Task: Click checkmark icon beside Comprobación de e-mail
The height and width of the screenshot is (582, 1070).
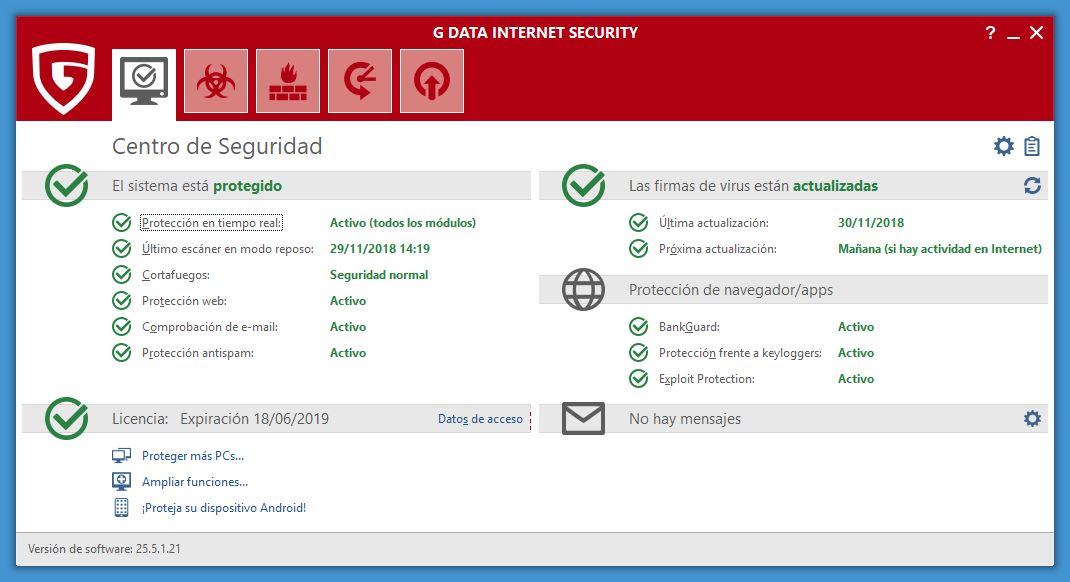Action: click(121, 326)
